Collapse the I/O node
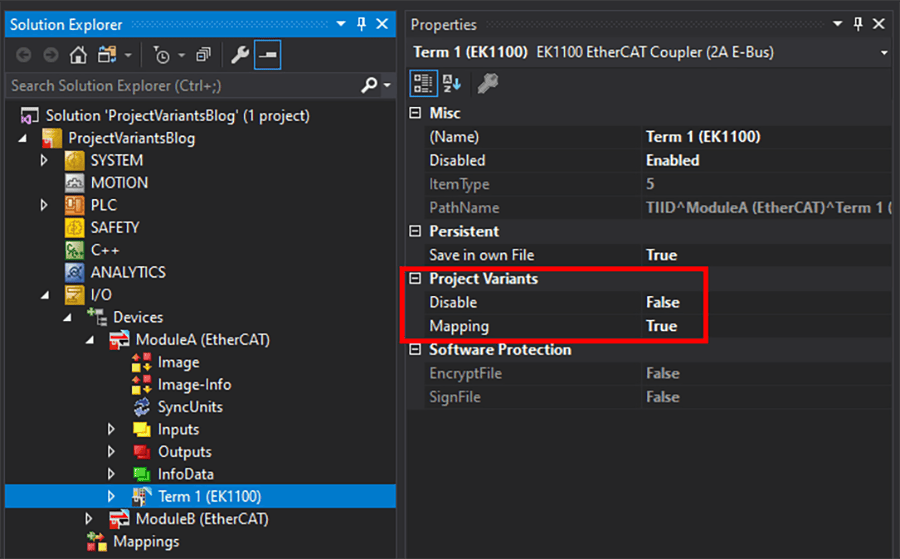The image size is (900, 559). point(45,295)
